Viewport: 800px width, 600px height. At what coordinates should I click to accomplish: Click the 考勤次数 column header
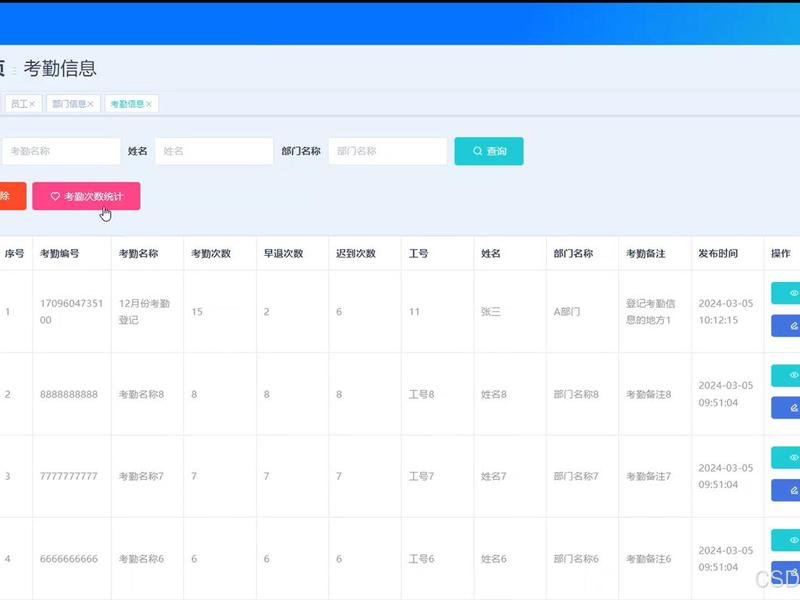pos(211,254)
